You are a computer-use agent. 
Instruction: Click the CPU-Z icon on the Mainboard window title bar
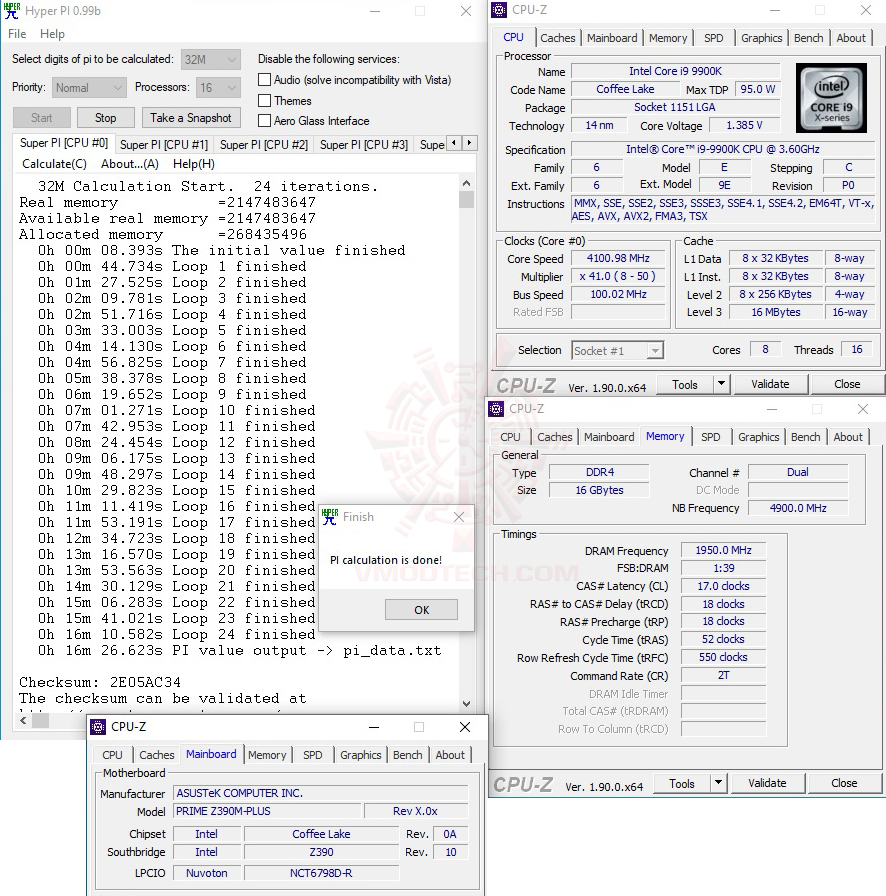(x=98, y=727)
